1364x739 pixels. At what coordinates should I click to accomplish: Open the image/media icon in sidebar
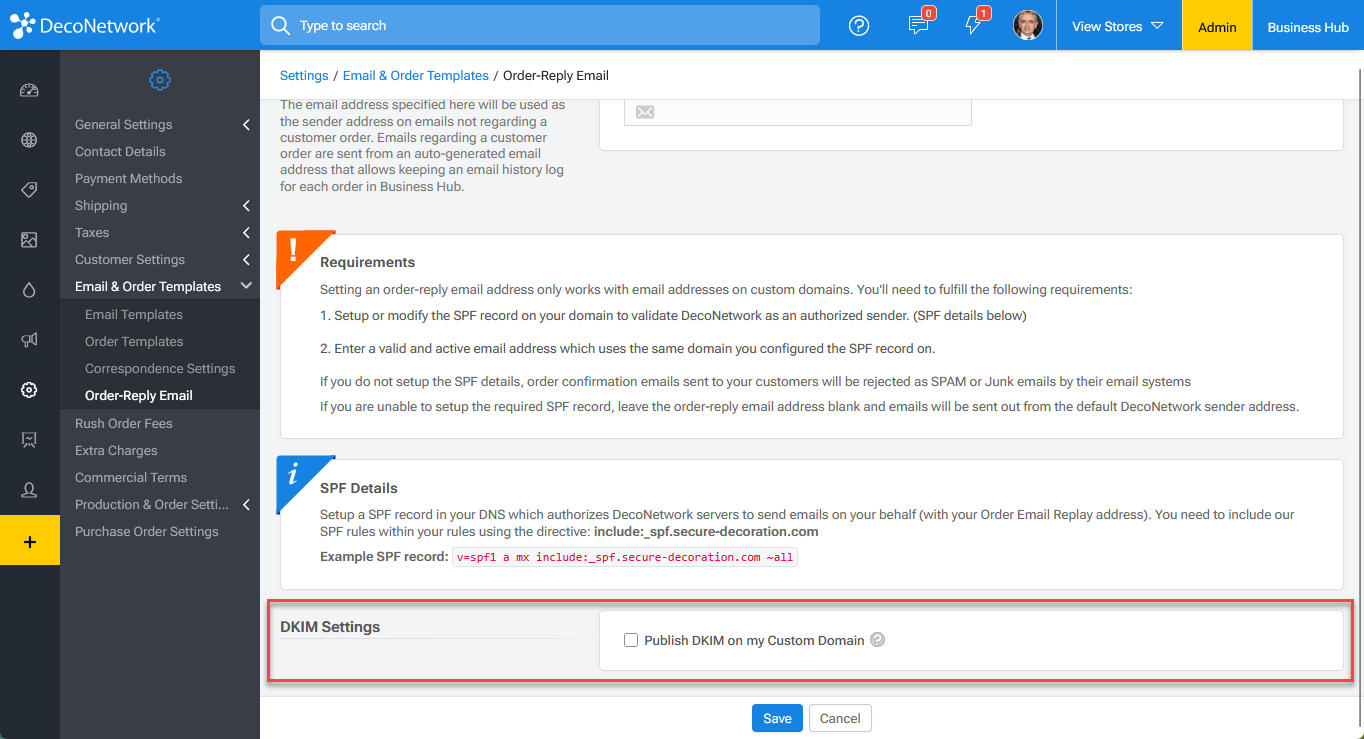click(30, 239)
